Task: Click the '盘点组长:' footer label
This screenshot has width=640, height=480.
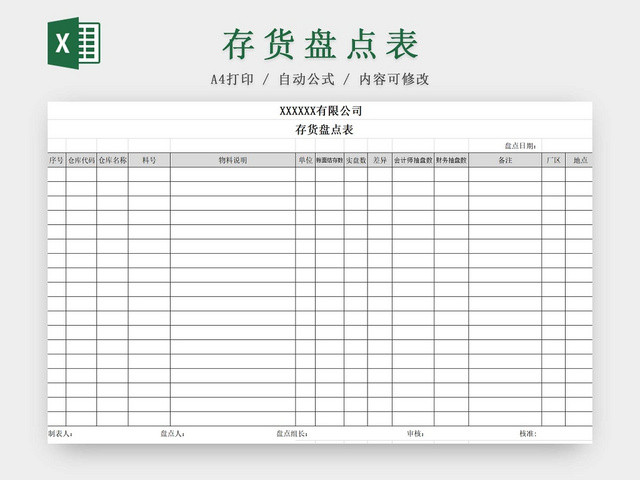Action: (291, 434)
